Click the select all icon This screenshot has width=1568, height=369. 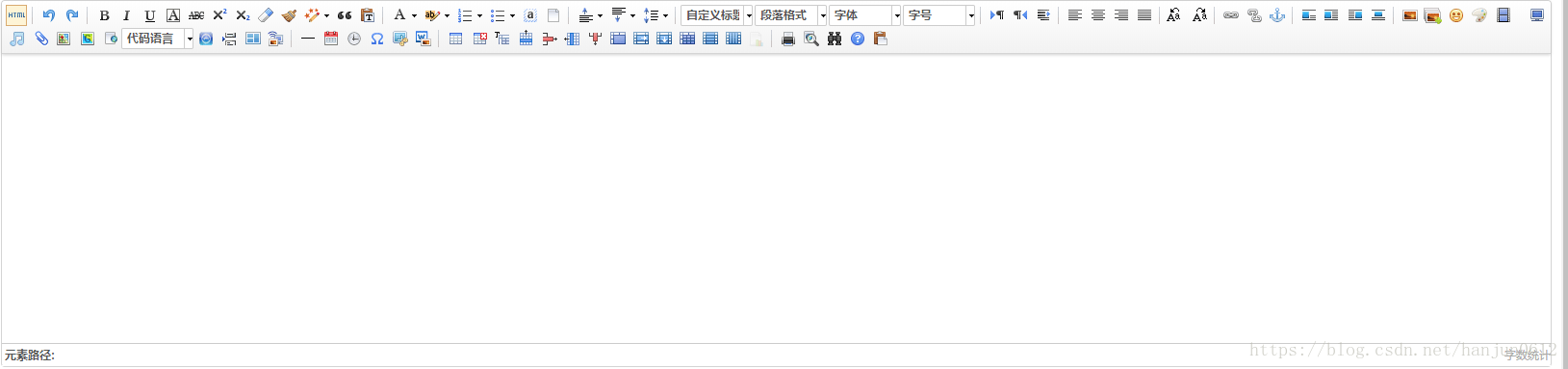[x=530, y=15]
